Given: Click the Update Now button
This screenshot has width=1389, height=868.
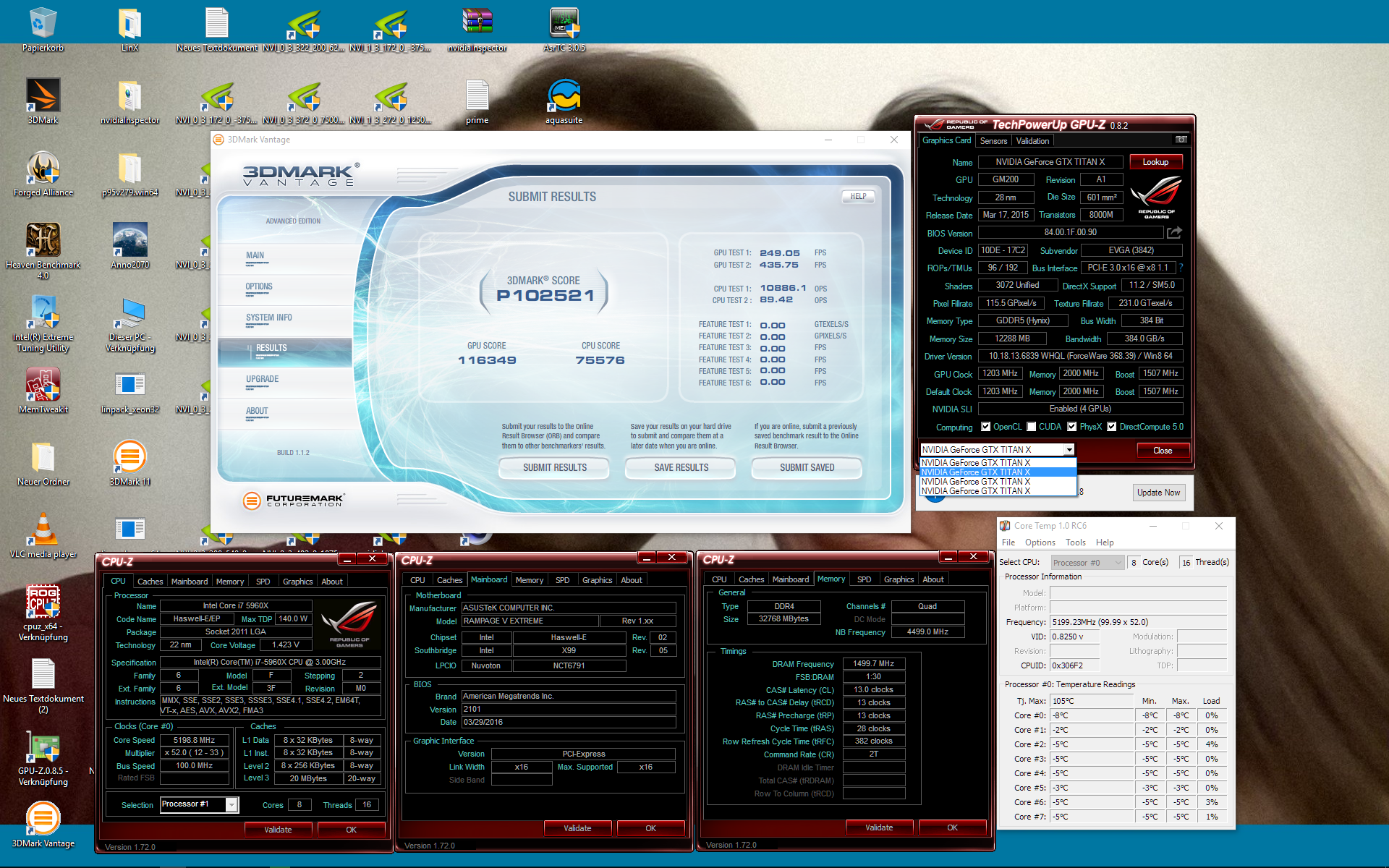Looking at the screenshot, I should tap(1158, 493).
